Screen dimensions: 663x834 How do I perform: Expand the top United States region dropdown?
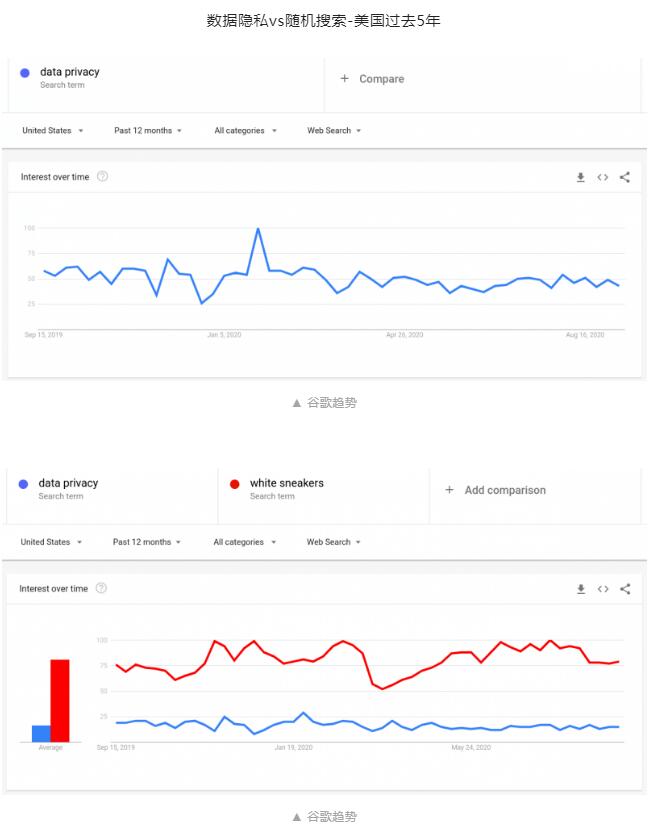click(53, 130)
